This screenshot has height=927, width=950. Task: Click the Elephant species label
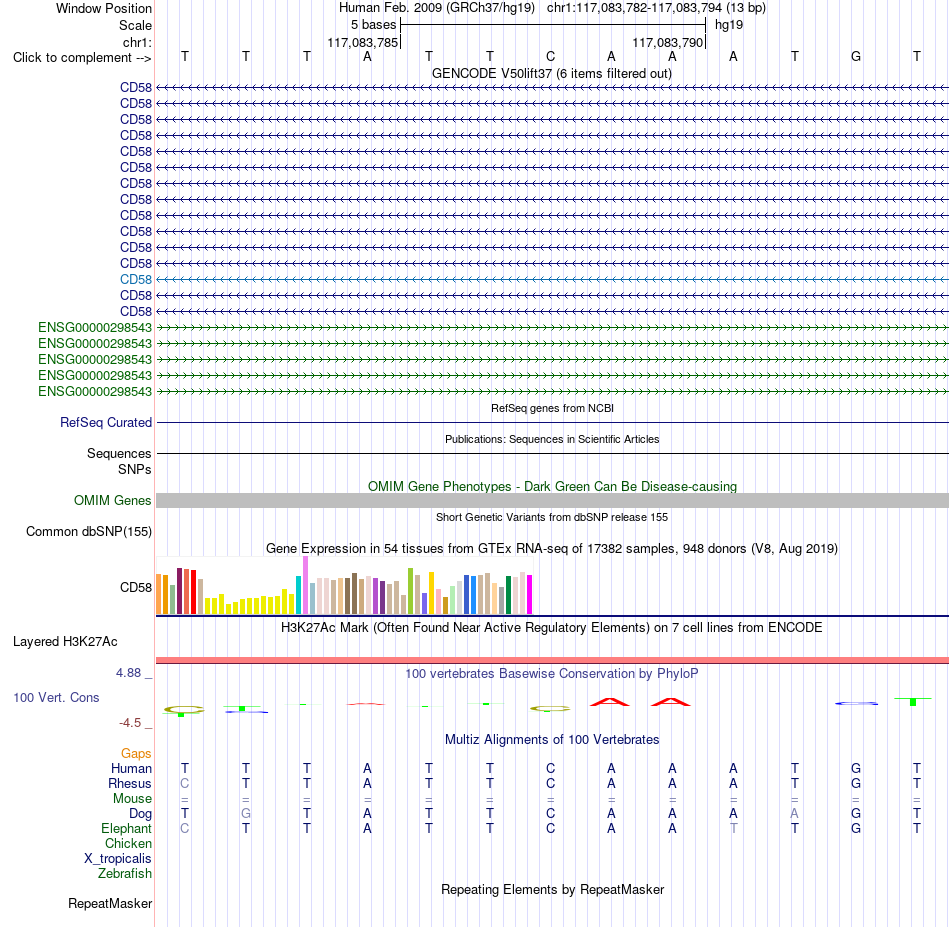tap(126, 828)
